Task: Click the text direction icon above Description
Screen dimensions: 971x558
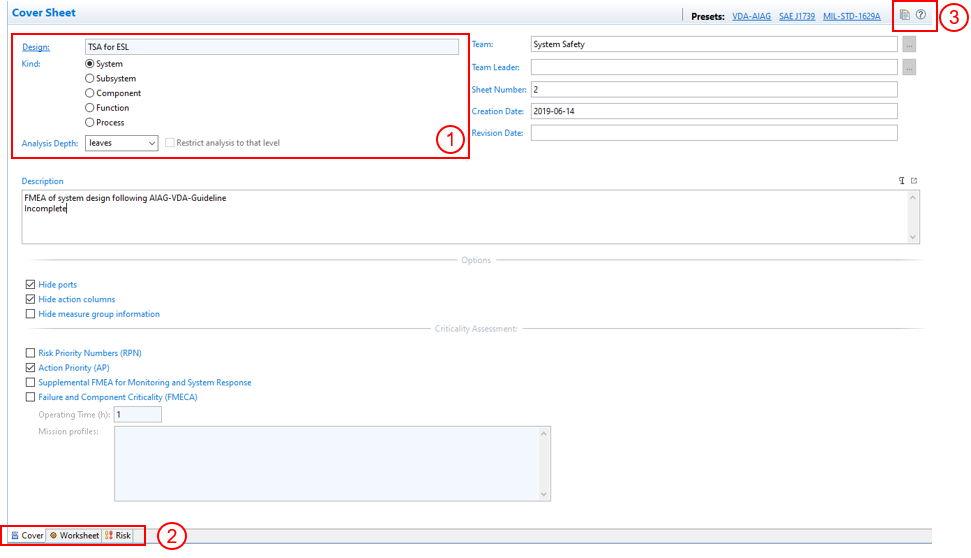Action: [x=902, y=181]
